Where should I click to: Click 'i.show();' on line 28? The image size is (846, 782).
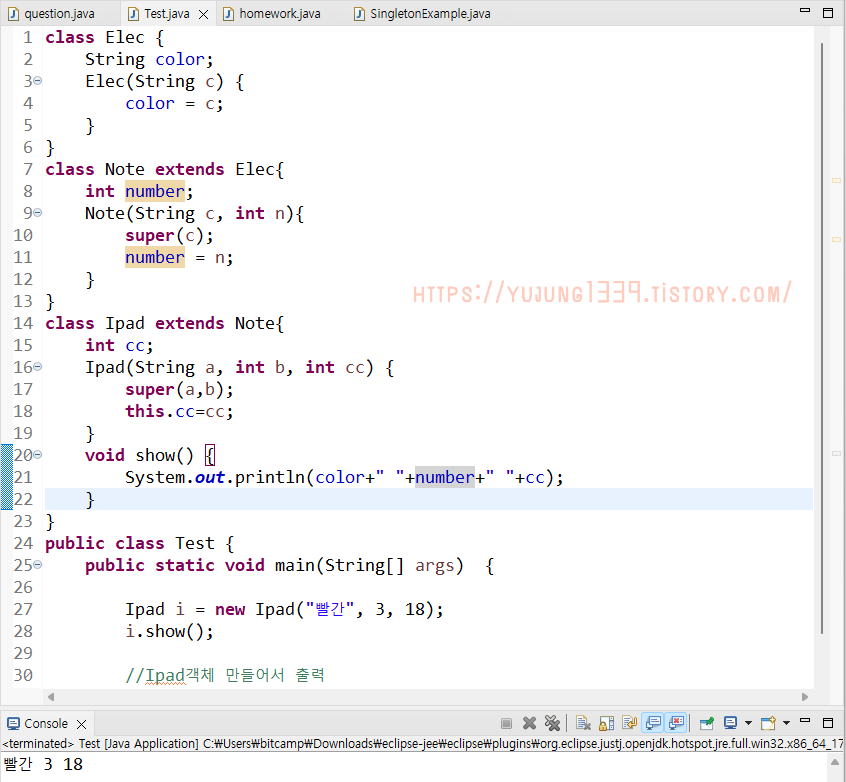pyautogui.click(x=169, y=631)
